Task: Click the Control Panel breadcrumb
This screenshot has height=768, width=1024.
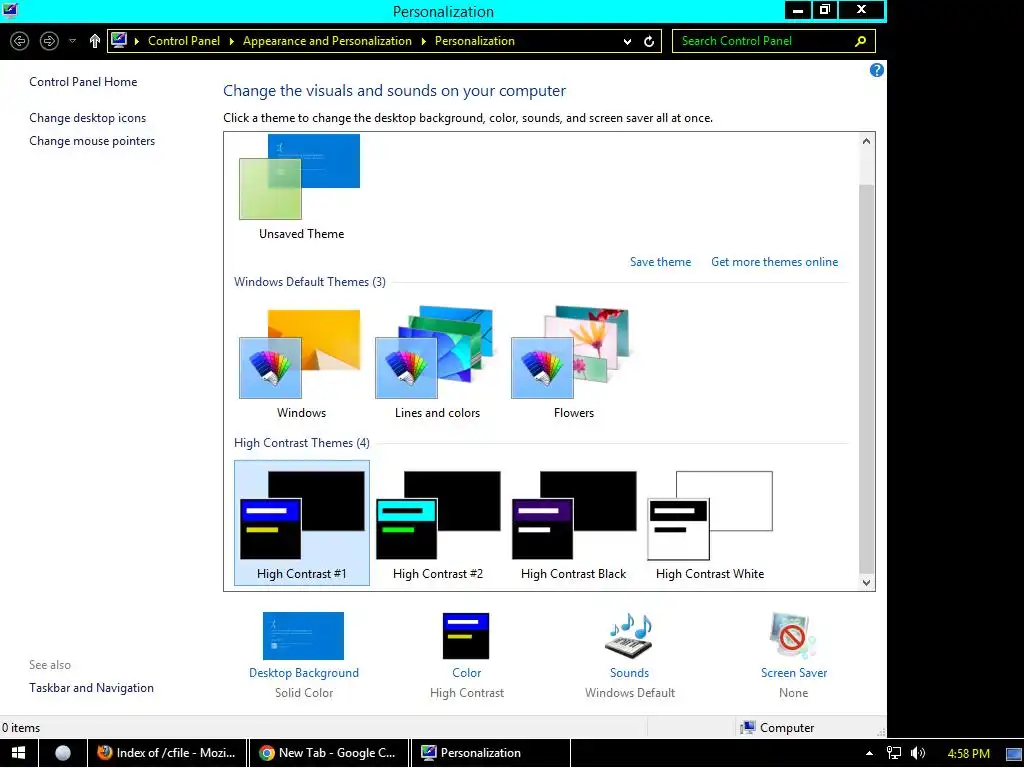Action: 184,41
